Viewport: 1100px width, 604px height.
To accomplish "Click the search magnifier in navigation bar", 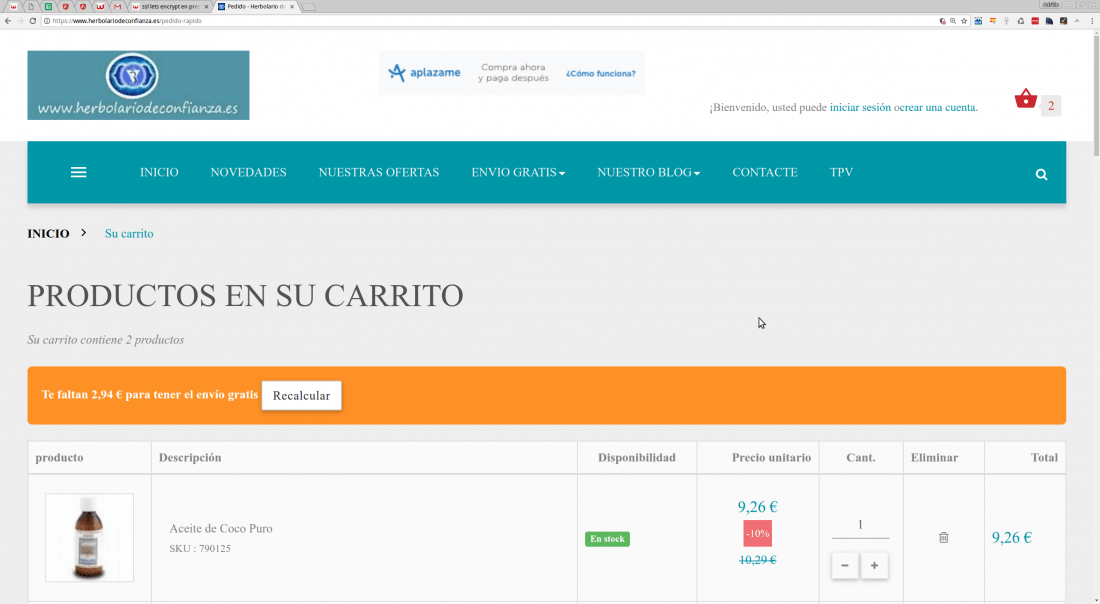I will click(1041, 175).
